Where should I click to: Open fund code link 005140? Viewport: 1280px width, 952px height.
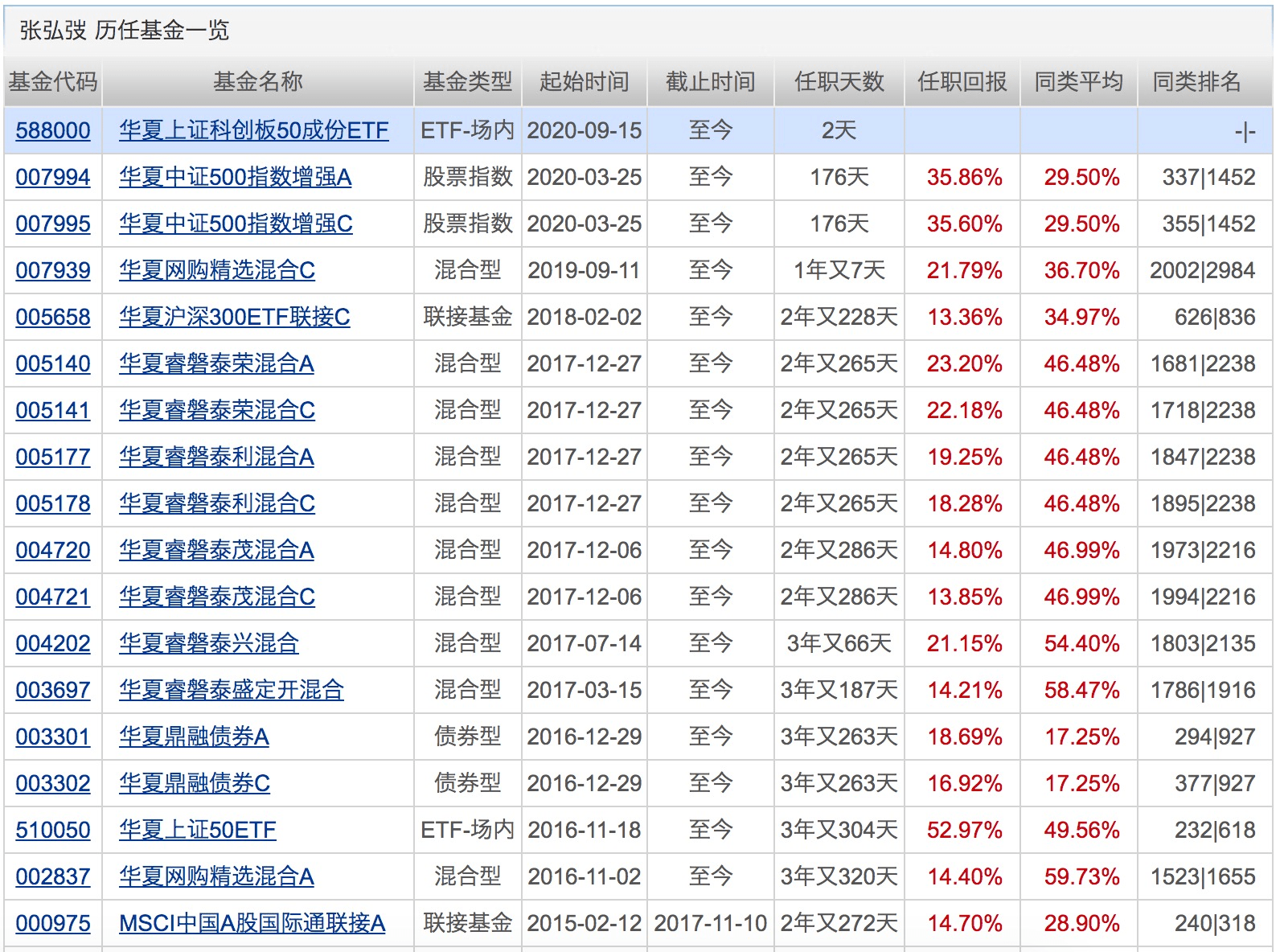point(53,363)
